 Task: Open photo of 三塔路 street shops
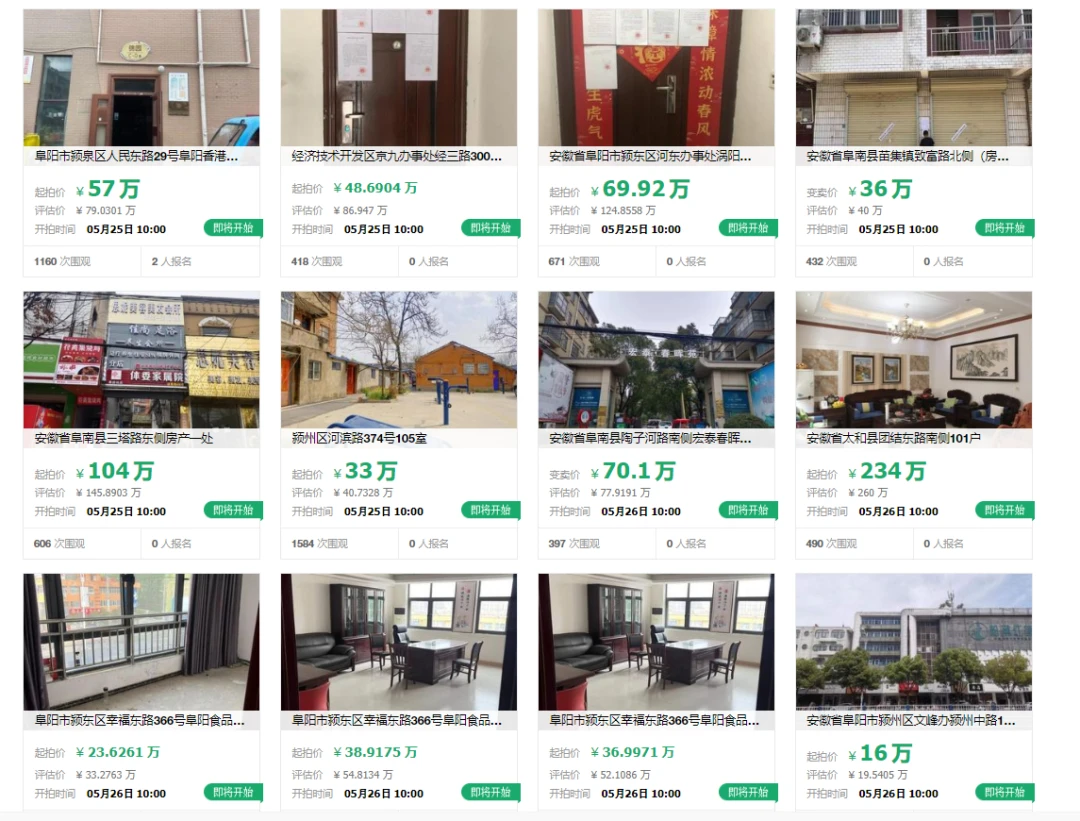[141, 360]
